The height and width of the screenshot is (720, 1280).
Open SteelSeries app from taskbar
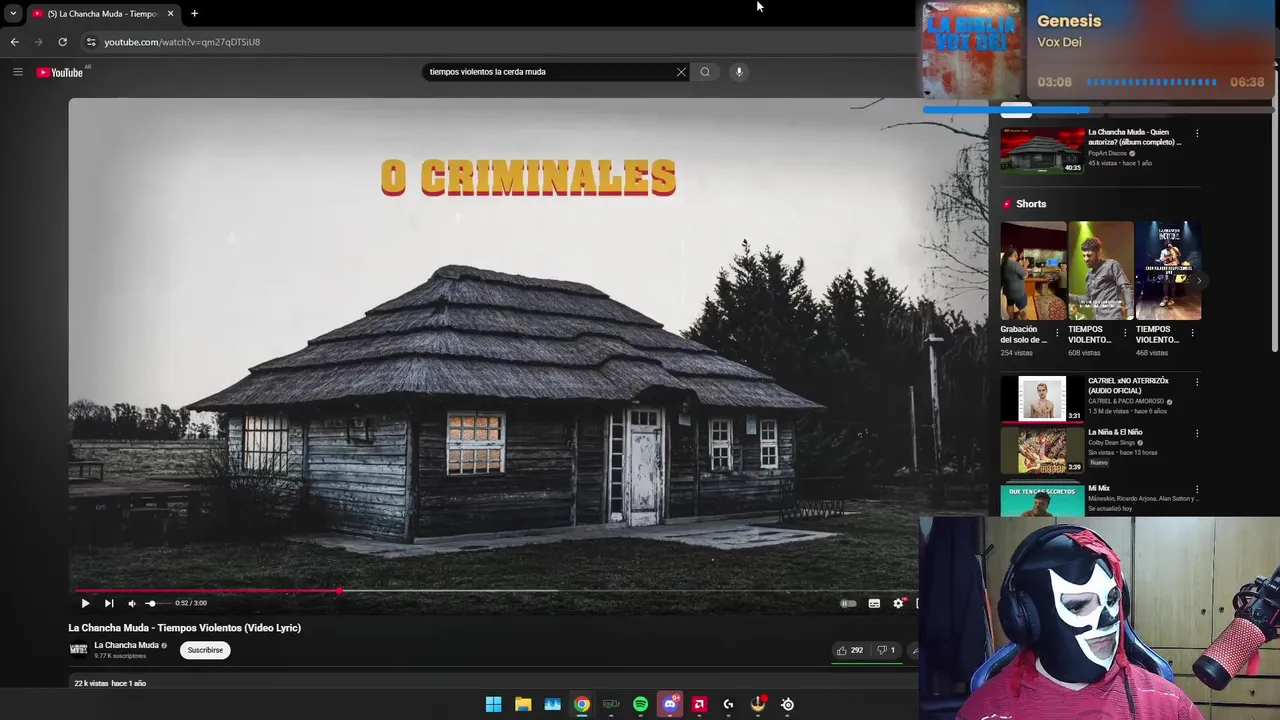coord(788,704)
